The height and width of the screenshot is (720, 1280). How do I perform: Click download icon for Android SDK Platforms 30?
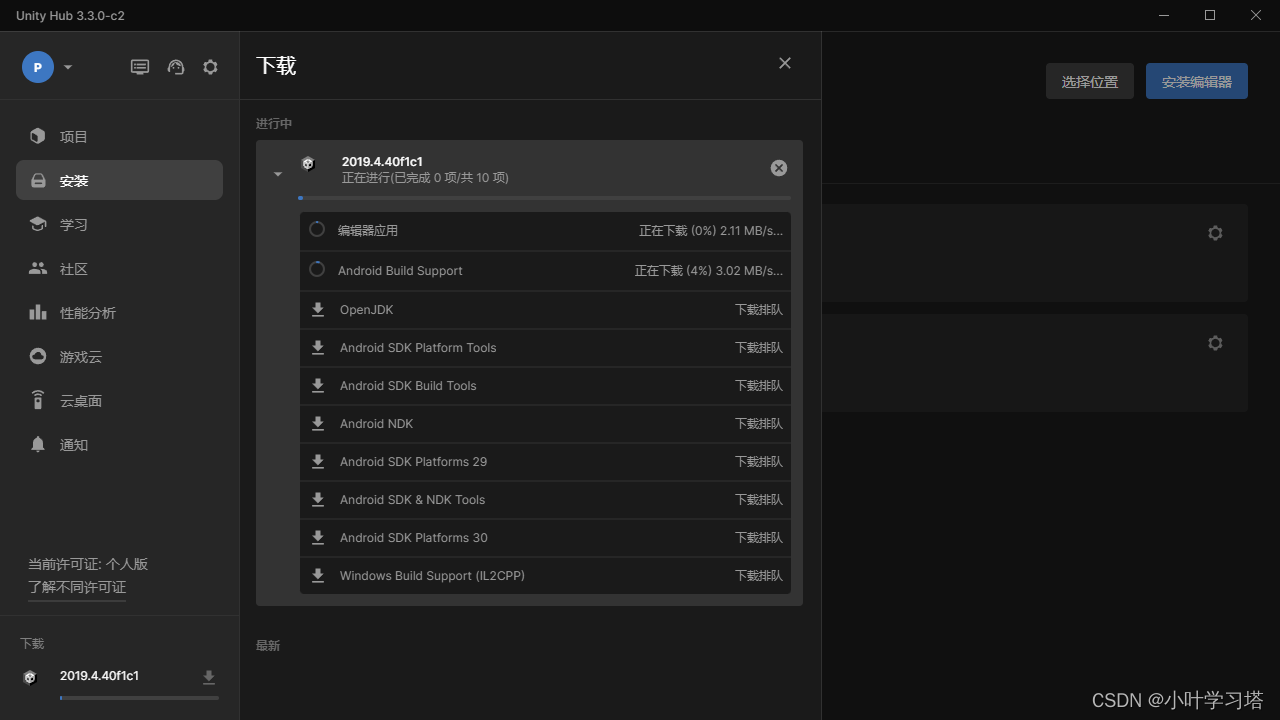coord(318,538)
